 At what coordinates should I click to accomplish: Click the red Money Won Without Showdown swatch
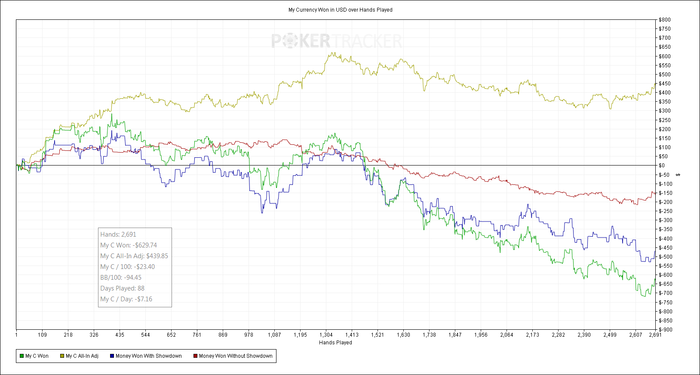[195, 356]
